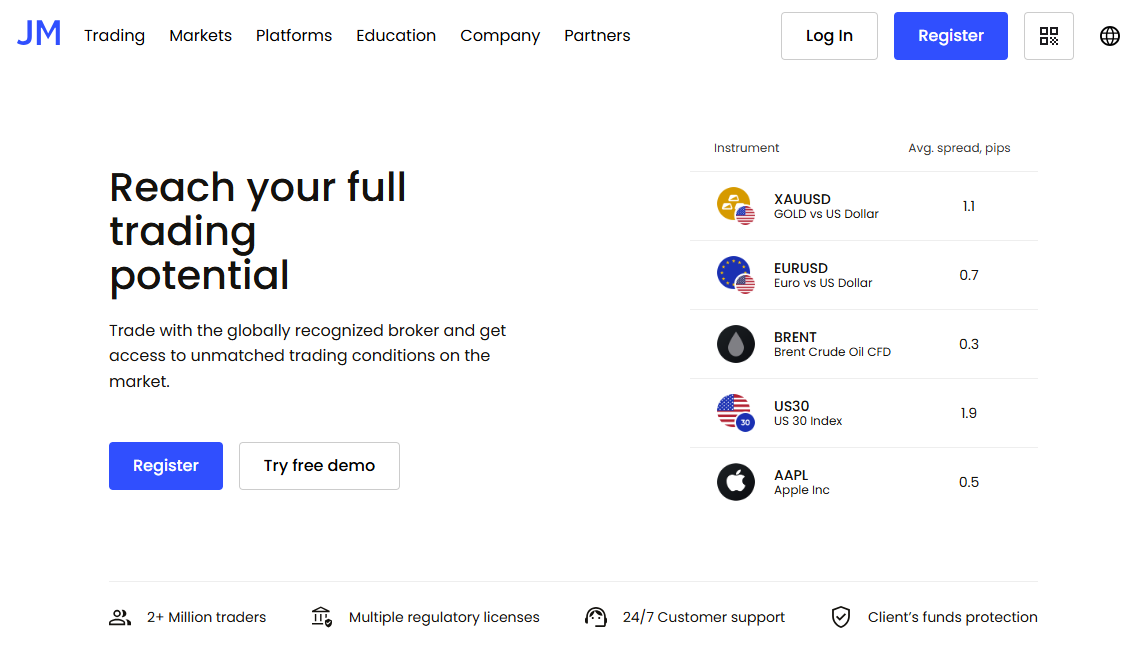This screenshot has width=1147, height=665.
Task: Click the BRENT oil drop icon
Action: pos(736,344)
